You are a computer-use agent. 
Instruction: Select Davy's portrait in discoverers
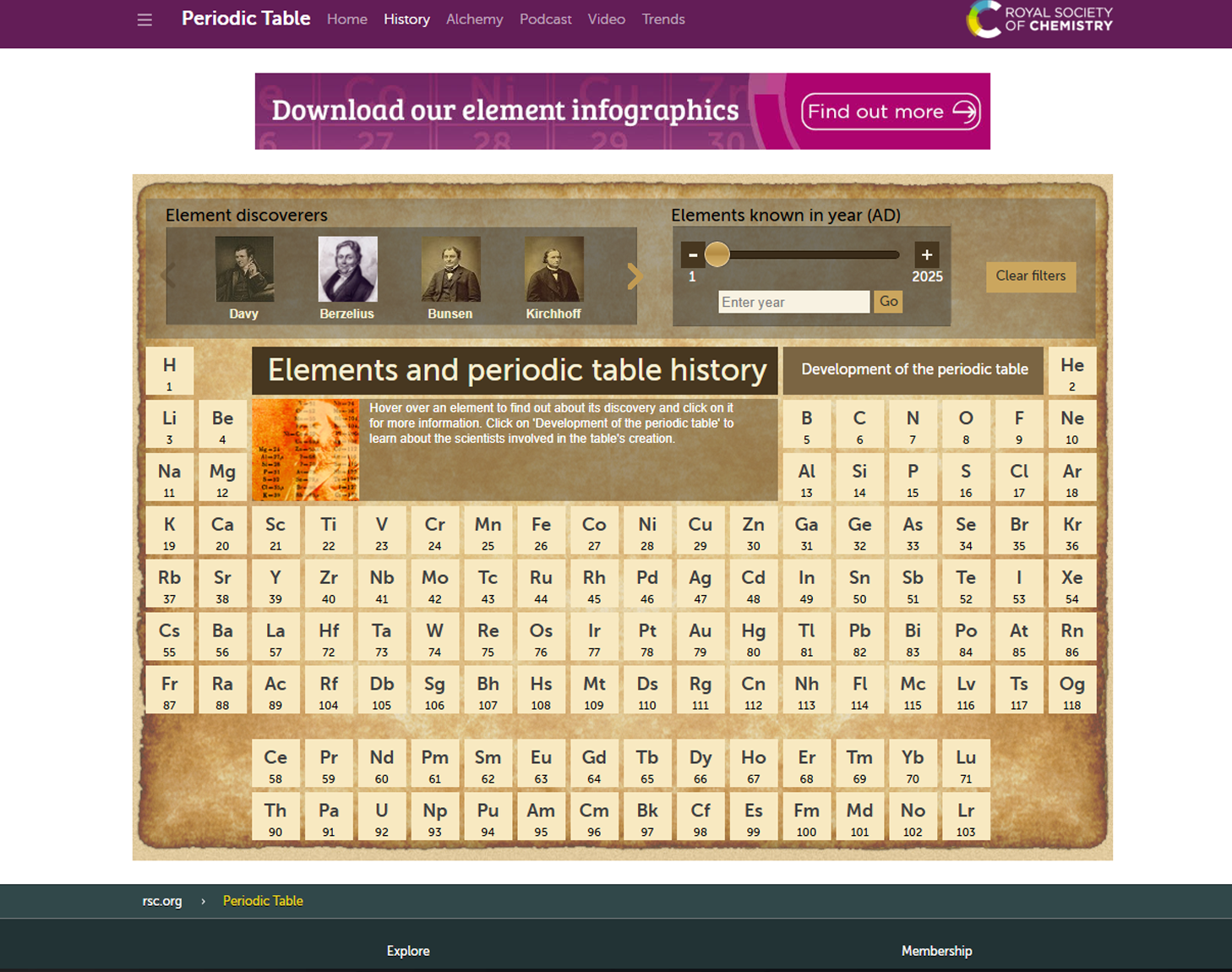tap(244, 270)
